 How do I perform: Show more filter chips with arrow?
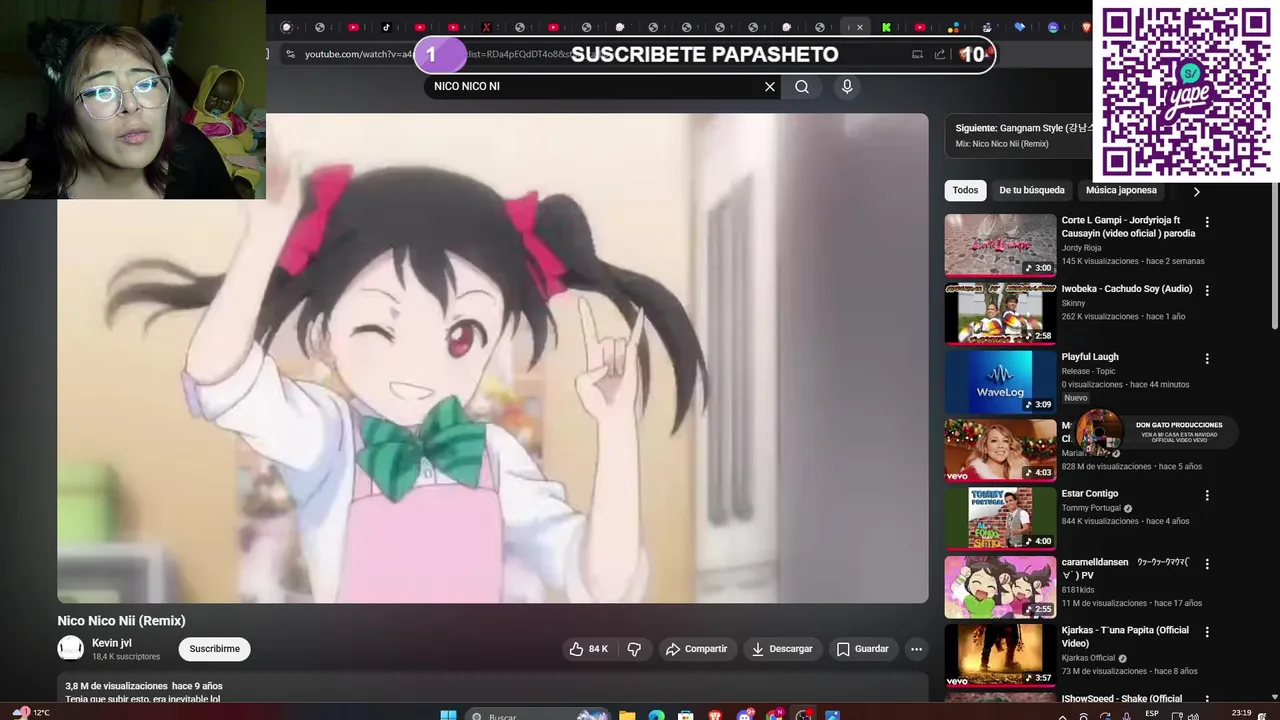pyautogui.click(x=1197, y=191)
